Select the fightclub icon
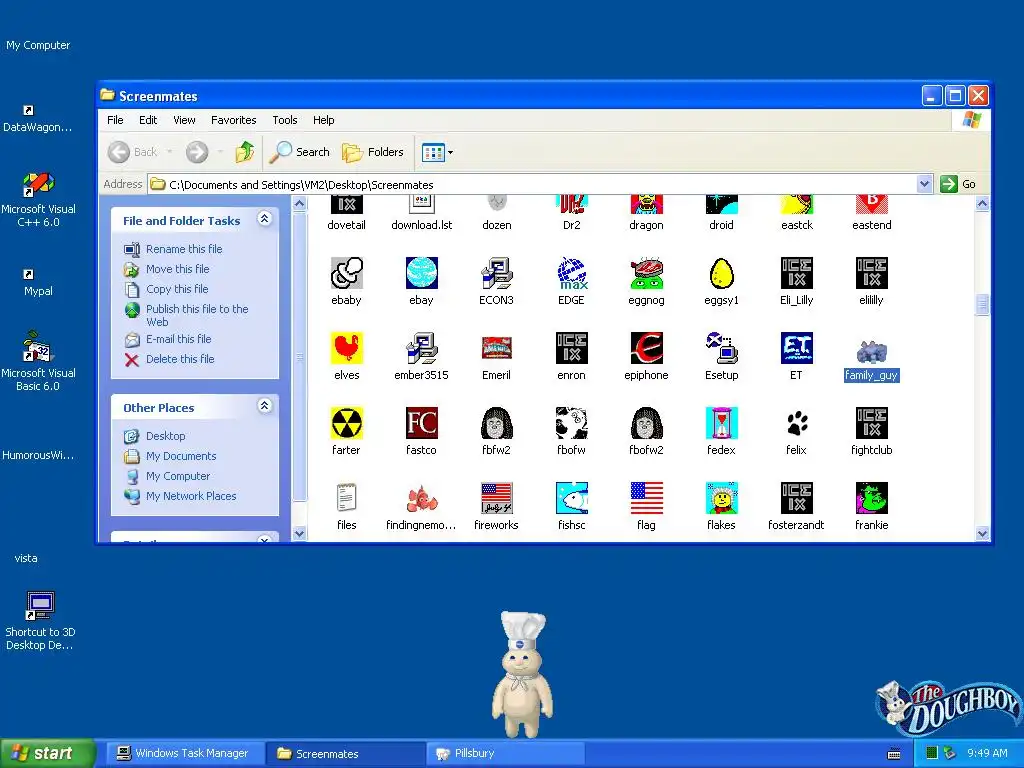 872,423
